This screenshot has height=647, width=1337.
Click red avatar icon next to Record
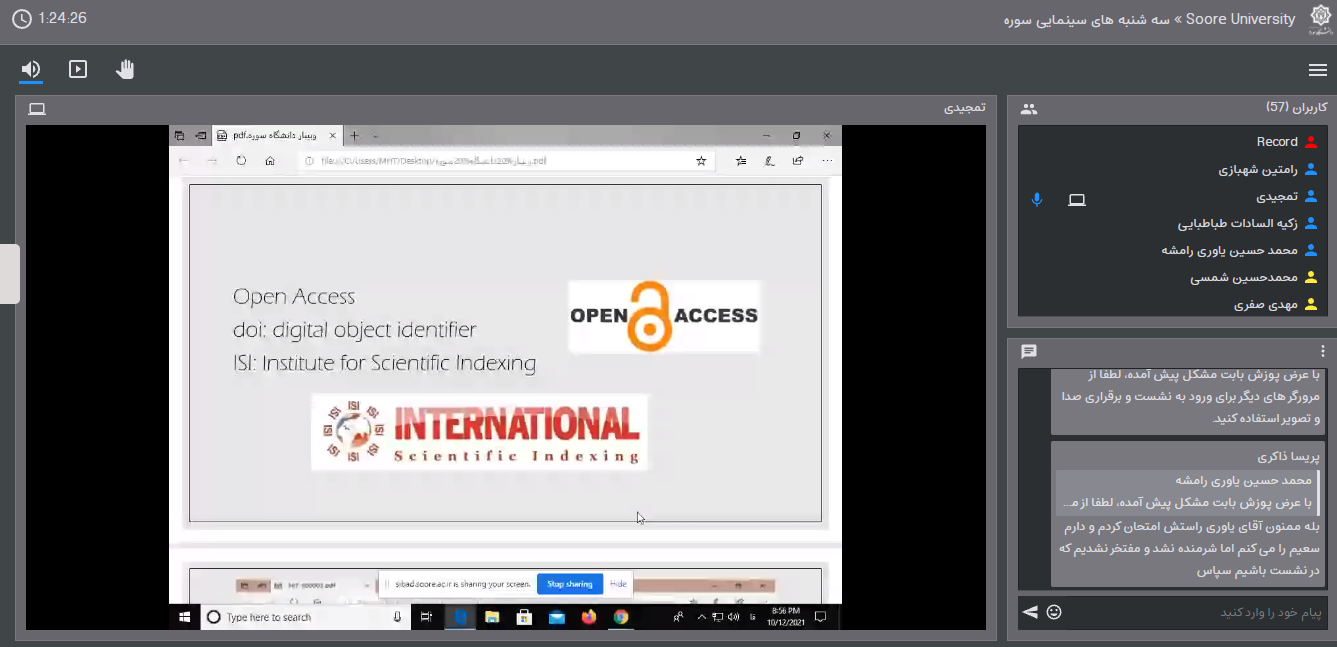1311,142
